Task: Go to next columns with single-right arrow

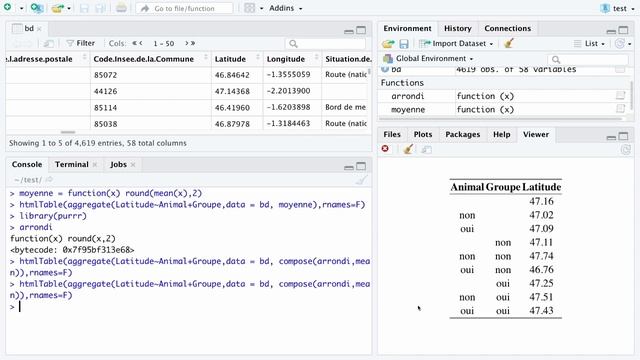Action: tap(187, 43)
